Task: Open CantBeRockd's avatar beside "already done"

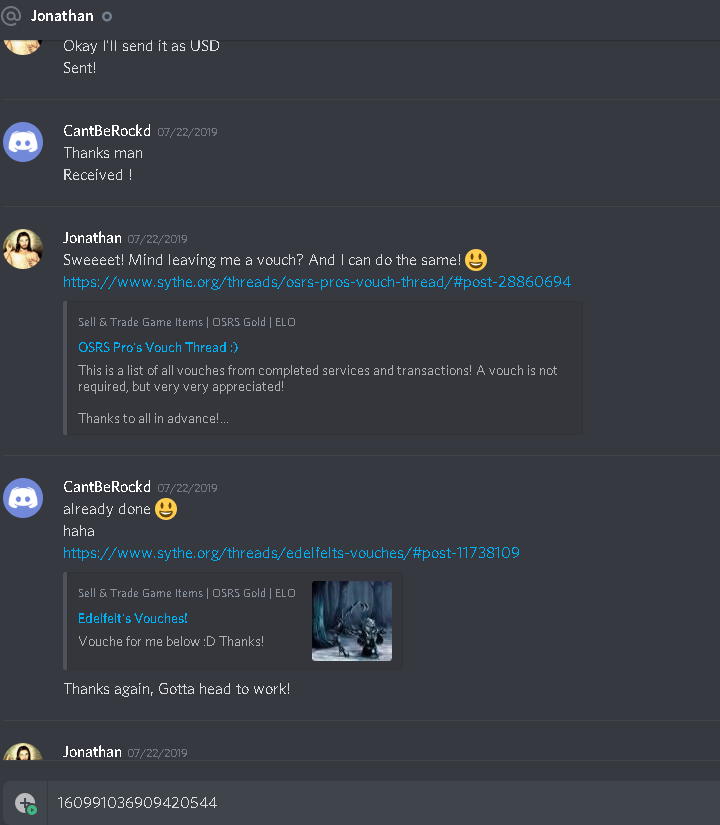Action: 23,498
